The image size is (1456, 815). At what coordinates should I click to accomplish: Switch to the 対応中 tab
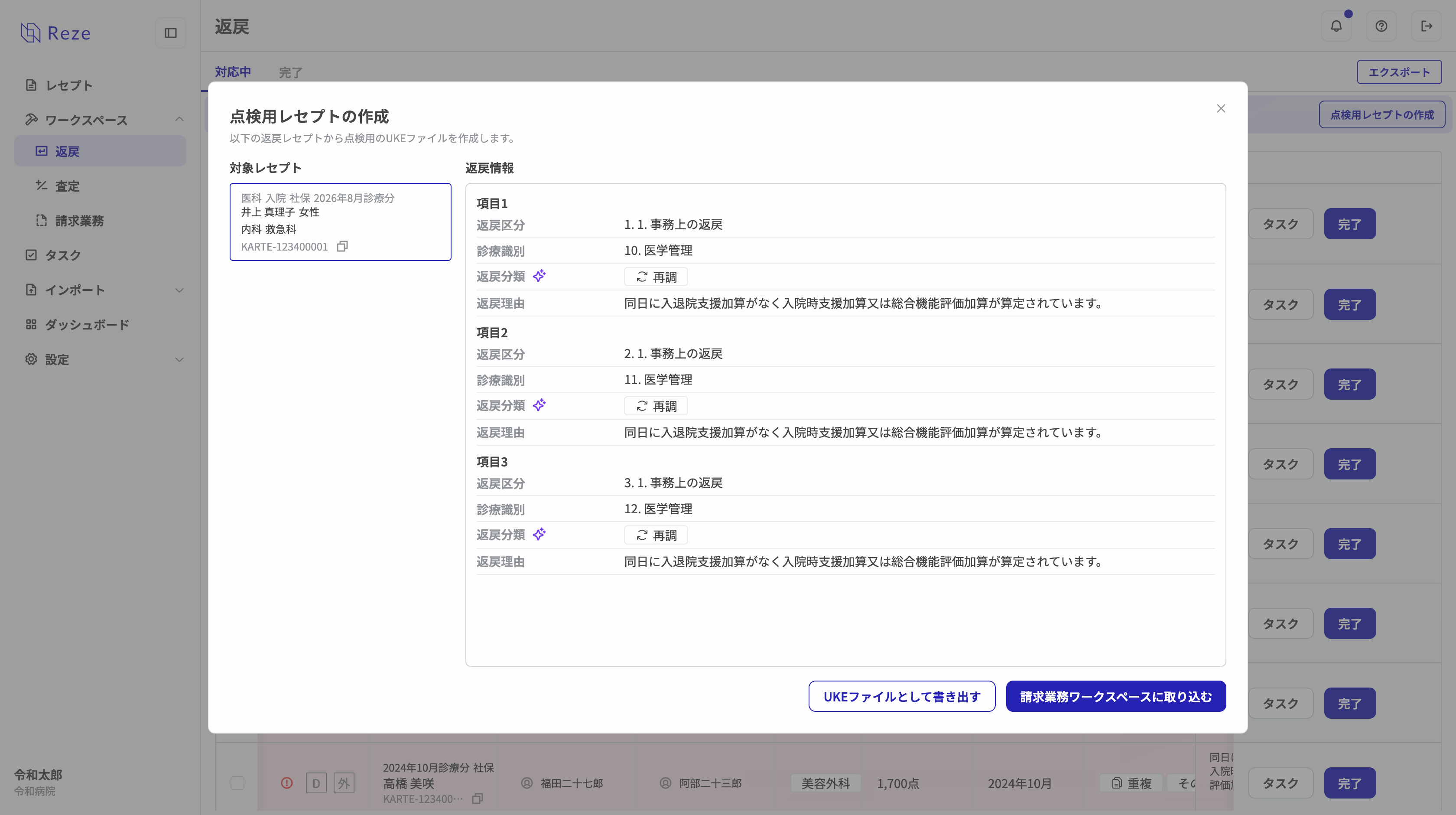point(233,72)
